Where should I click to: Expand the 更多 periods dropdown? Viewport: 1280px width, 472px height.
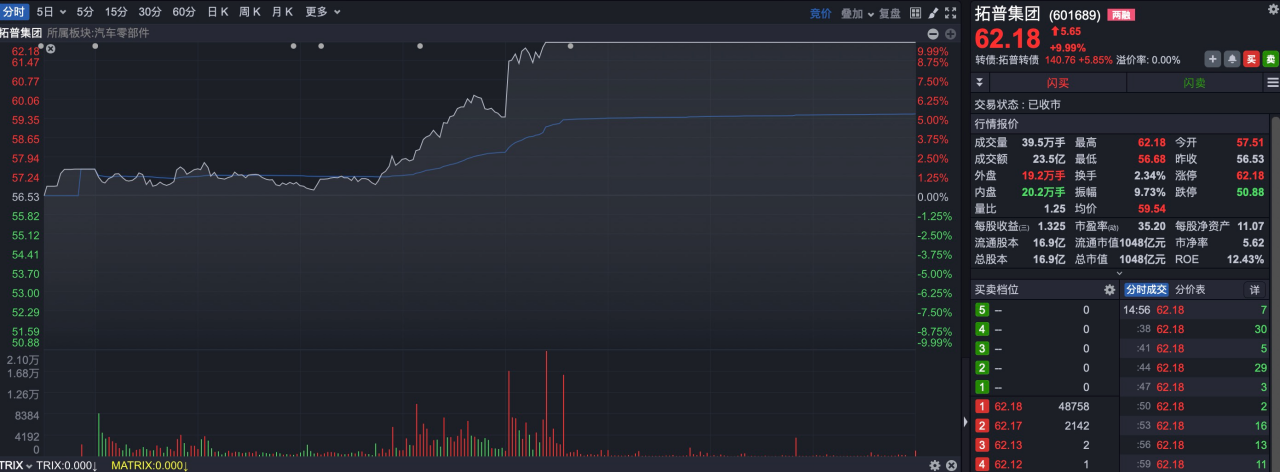pos(322,12)
